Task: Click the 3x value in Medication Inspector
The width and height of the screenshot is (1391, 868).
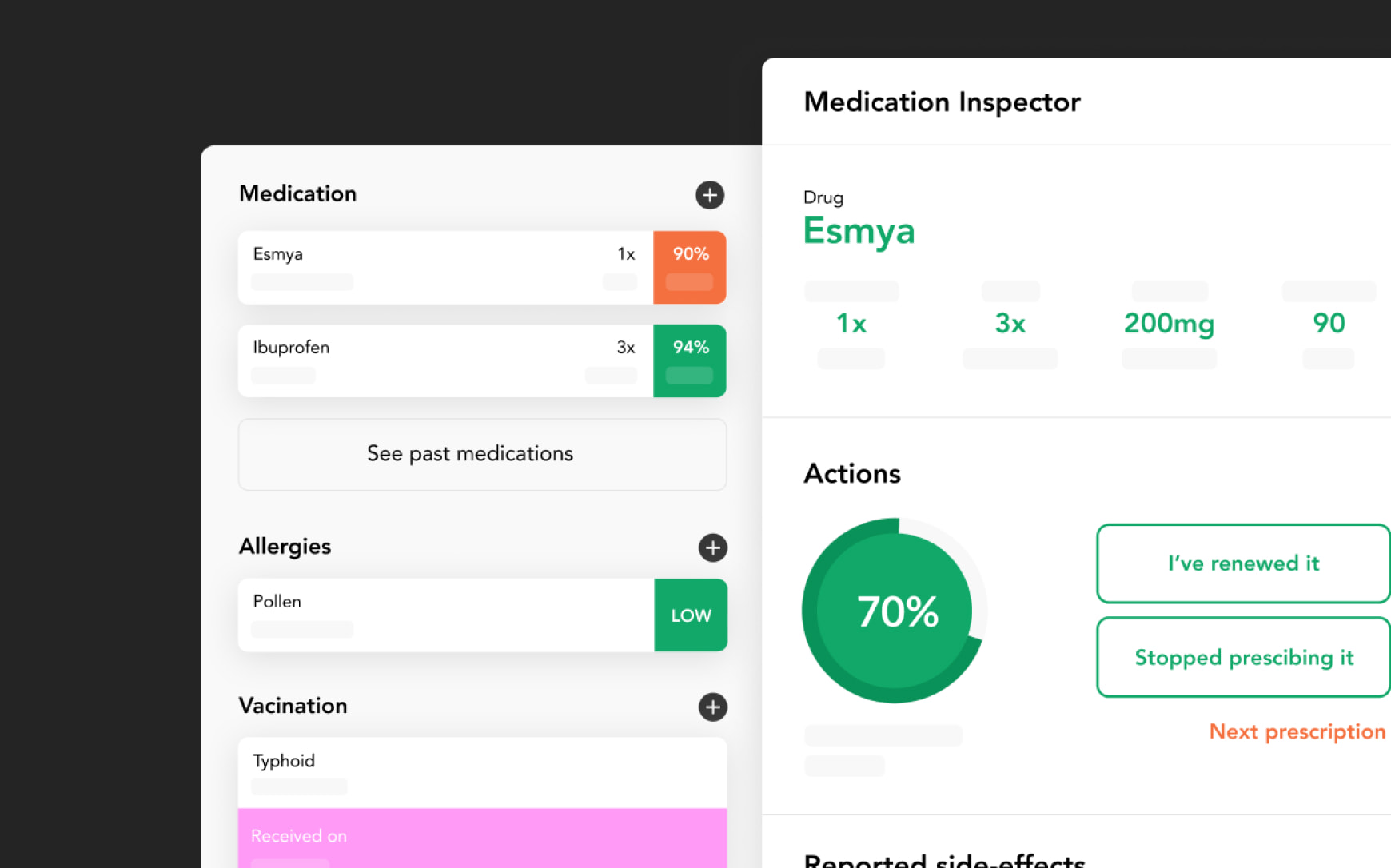Action: [x=1010, y=323]
